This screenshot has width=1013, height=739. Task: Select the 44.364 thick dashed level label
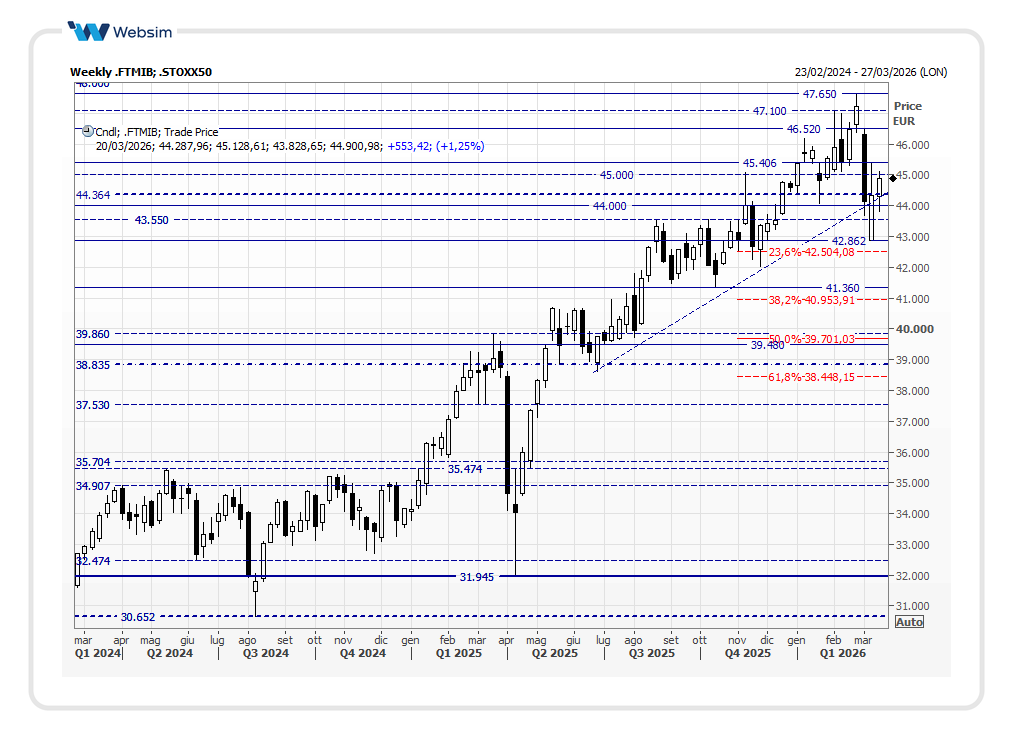[x=93, y=195]
